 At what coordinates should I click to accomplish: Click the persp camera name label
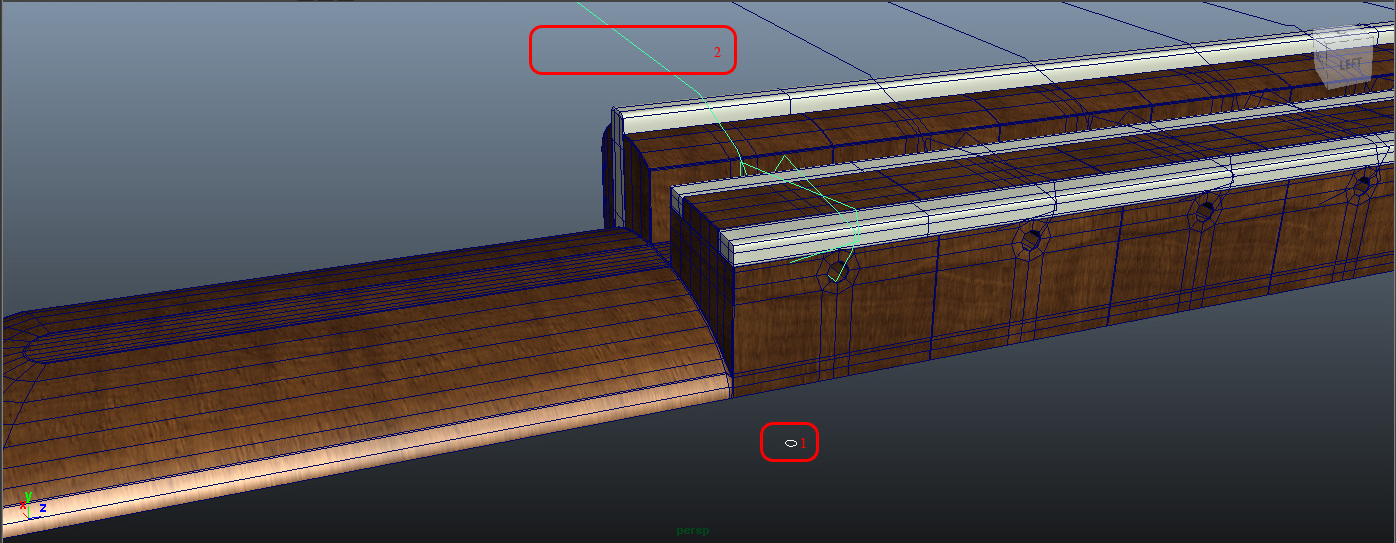(x=692, y=530)
